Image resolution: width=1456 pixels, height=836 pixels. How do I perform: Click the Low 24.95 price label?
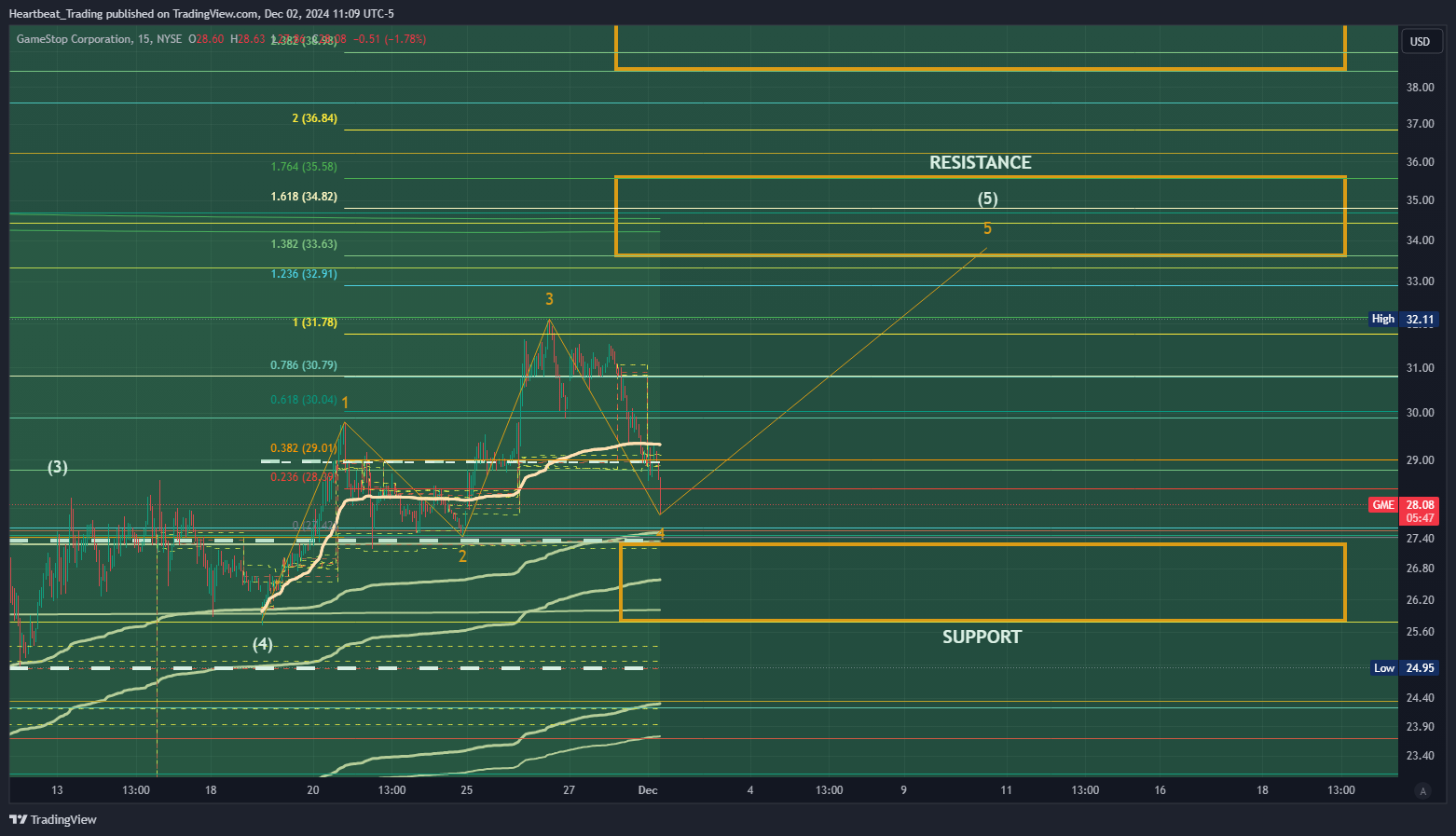pyautogui.click(x=1406, y=667)
